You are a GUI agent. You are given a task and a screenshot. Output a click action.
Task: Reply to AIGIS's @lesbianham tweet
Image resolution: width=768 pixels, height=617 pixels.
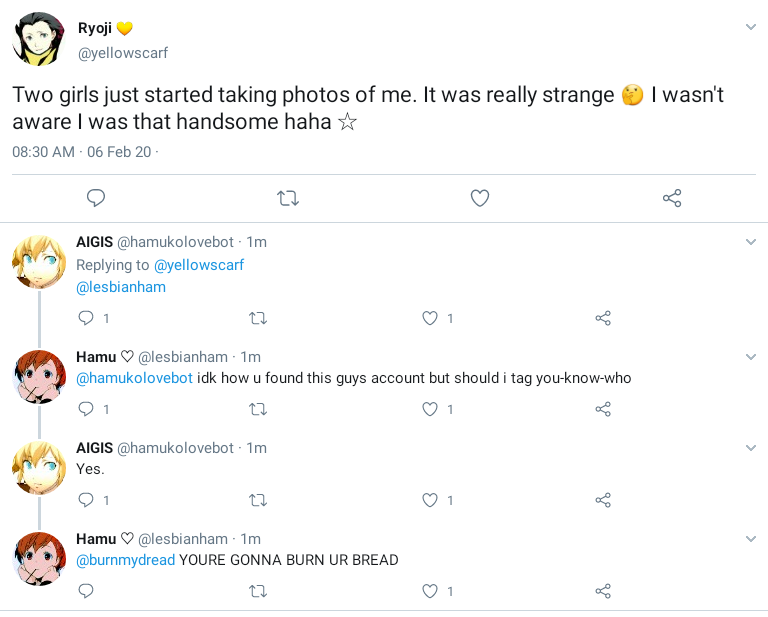click(x=86, y=318)
